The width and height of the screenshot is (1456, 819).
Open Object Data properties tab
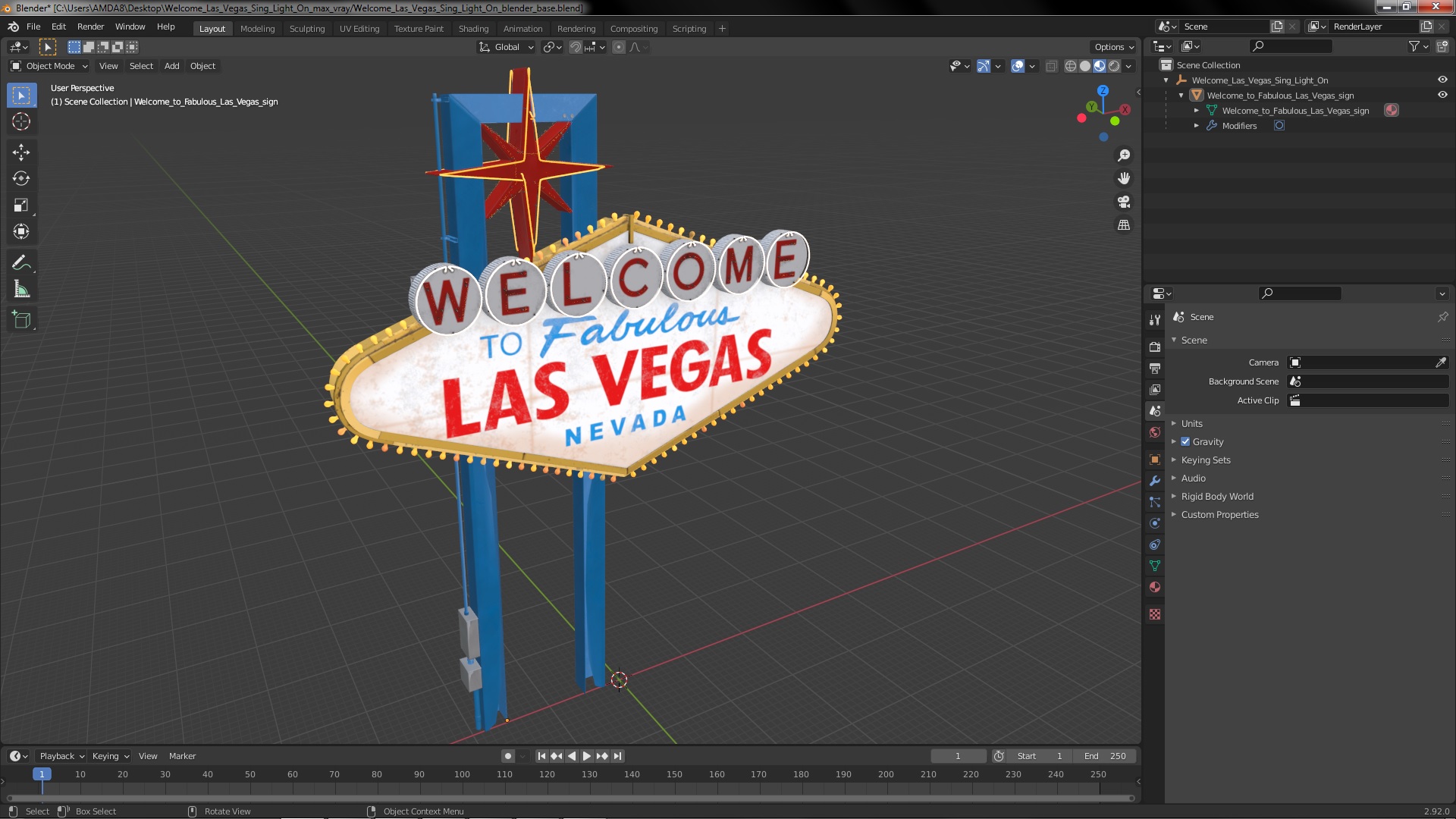pos(1155,566)
